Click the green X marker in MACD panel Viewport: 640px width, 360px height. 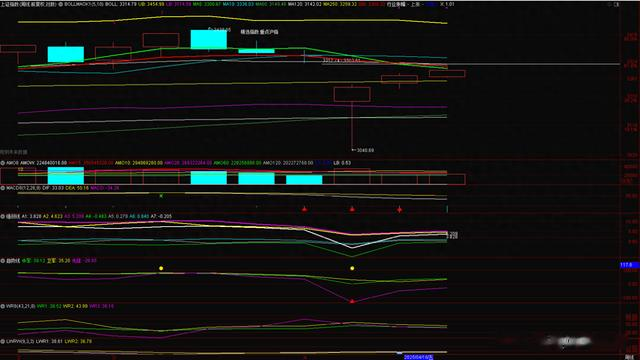(x=161, y=196)
